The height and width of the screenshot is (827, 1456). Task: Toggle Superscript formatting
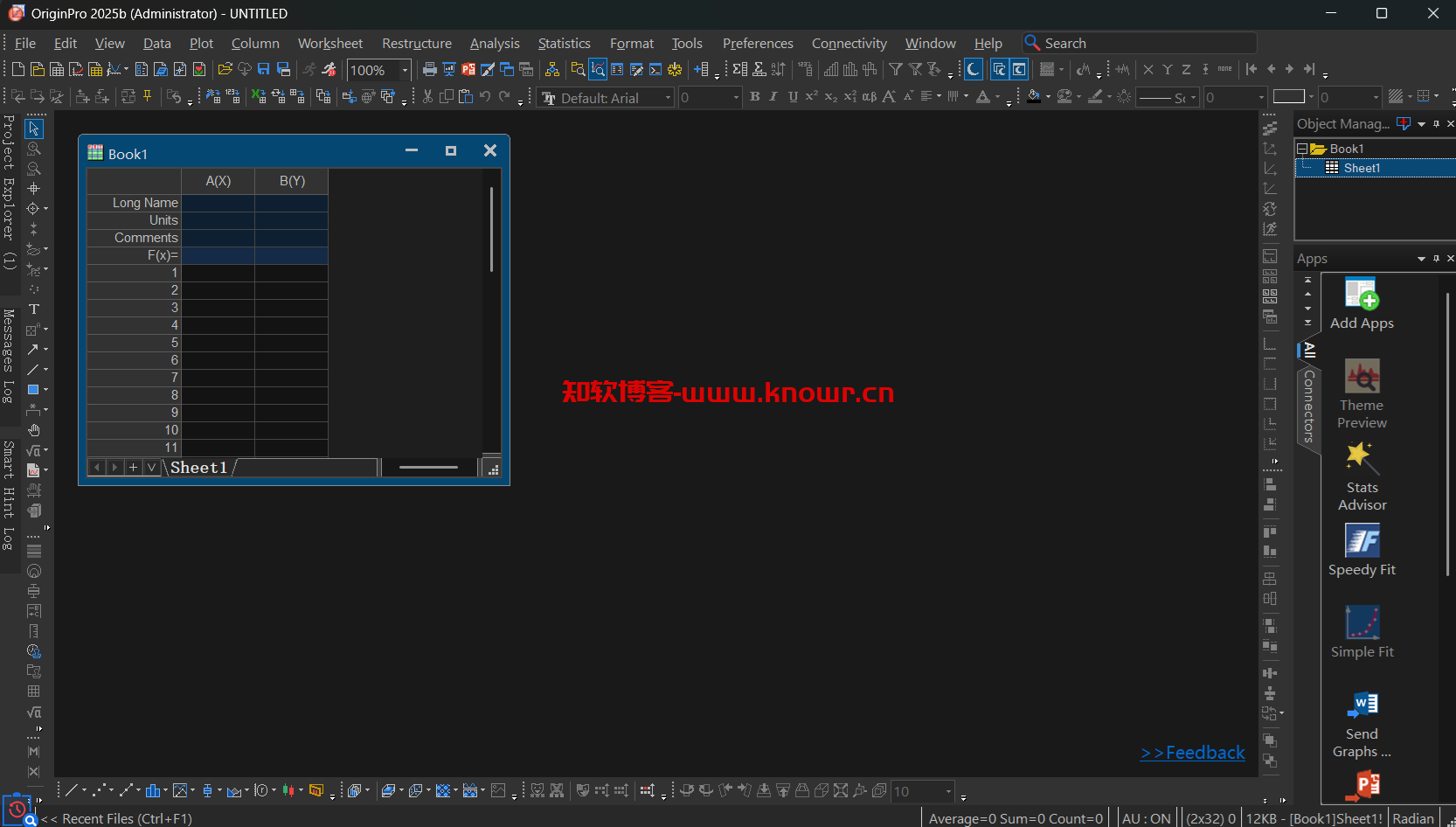[812, 96]
